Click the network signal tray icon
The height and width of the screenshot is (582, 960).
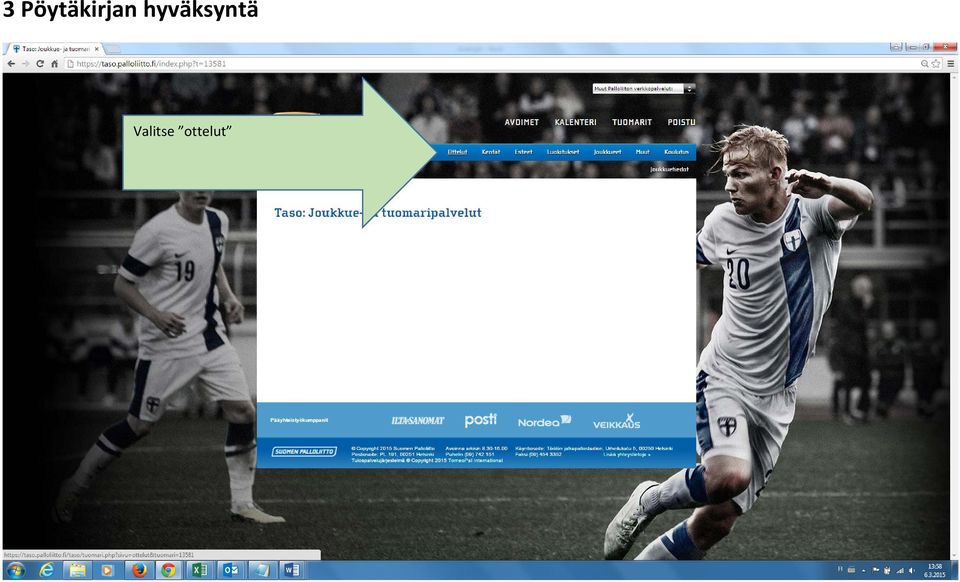coord(900,571)
